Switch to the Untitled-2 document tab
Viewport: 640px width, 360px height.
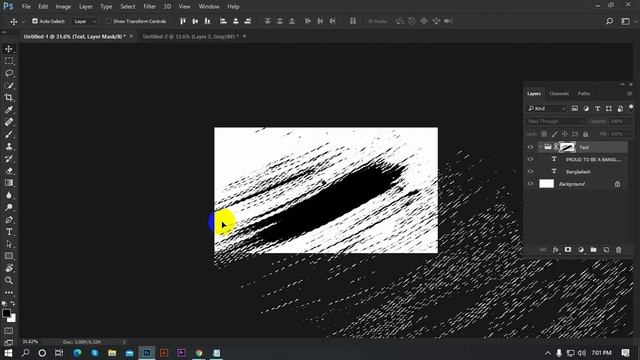tap(191, 36)
